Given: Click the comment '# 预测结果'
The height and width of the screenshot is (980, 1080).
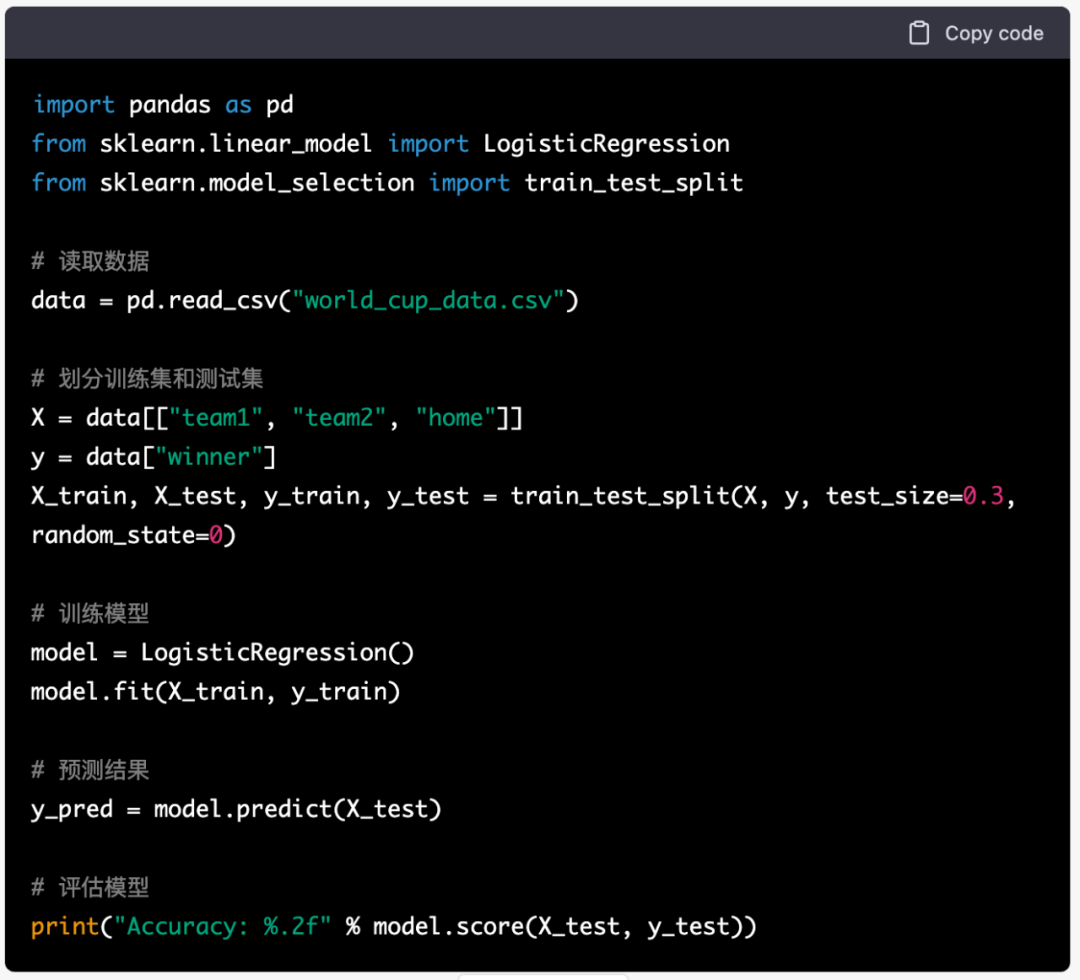Looking at the screenshot, I should [x=90, y=770].
